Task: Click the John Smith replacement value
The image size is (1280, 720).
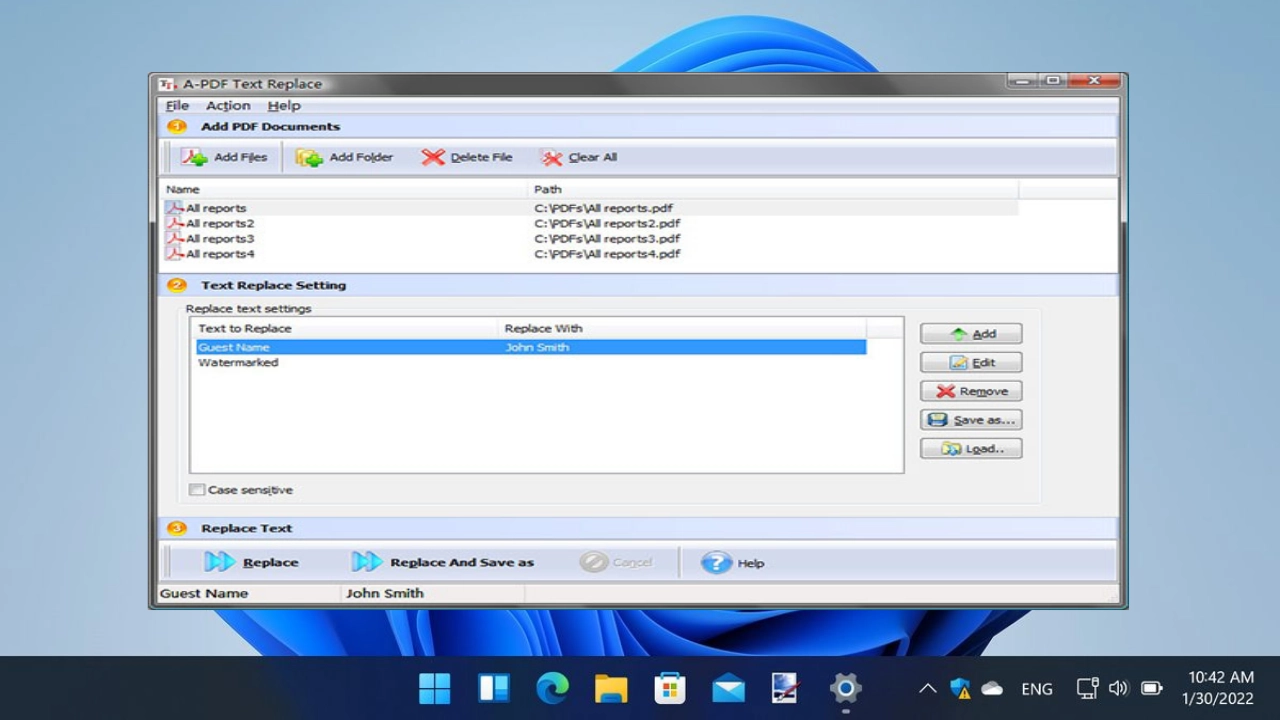Action: point(537,347)
